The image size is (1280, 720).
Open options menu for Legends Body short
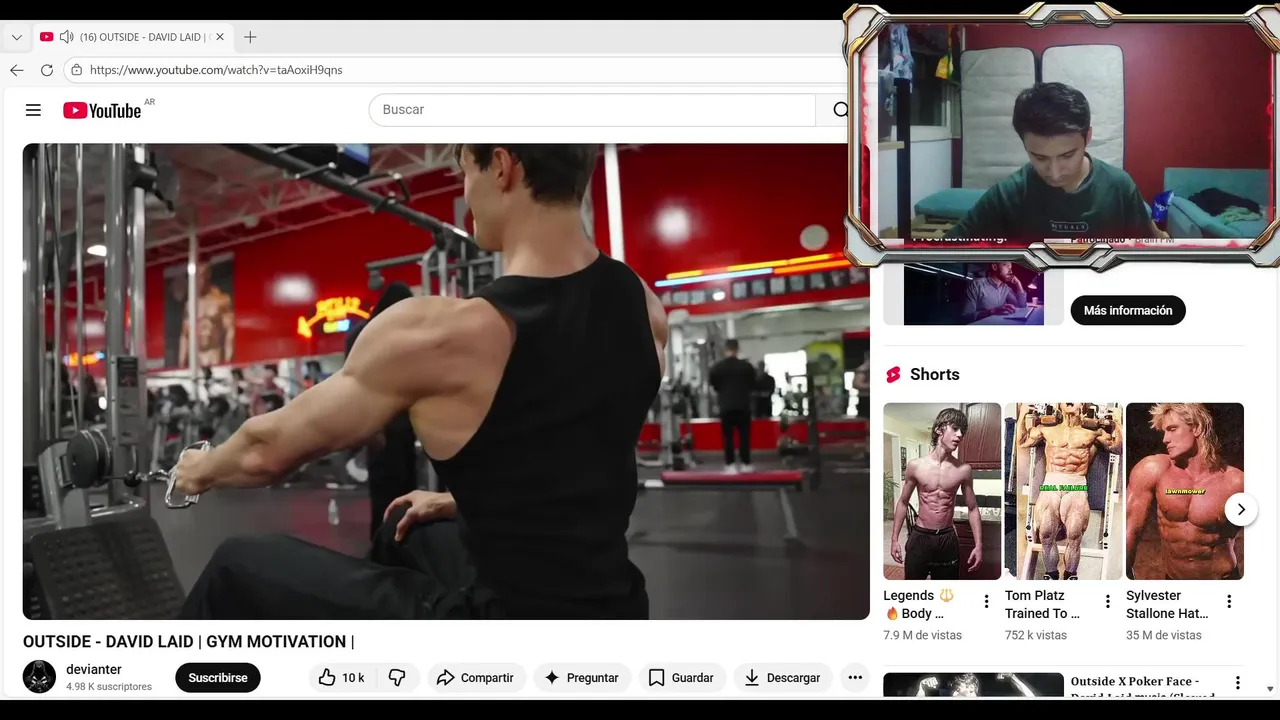986,601
